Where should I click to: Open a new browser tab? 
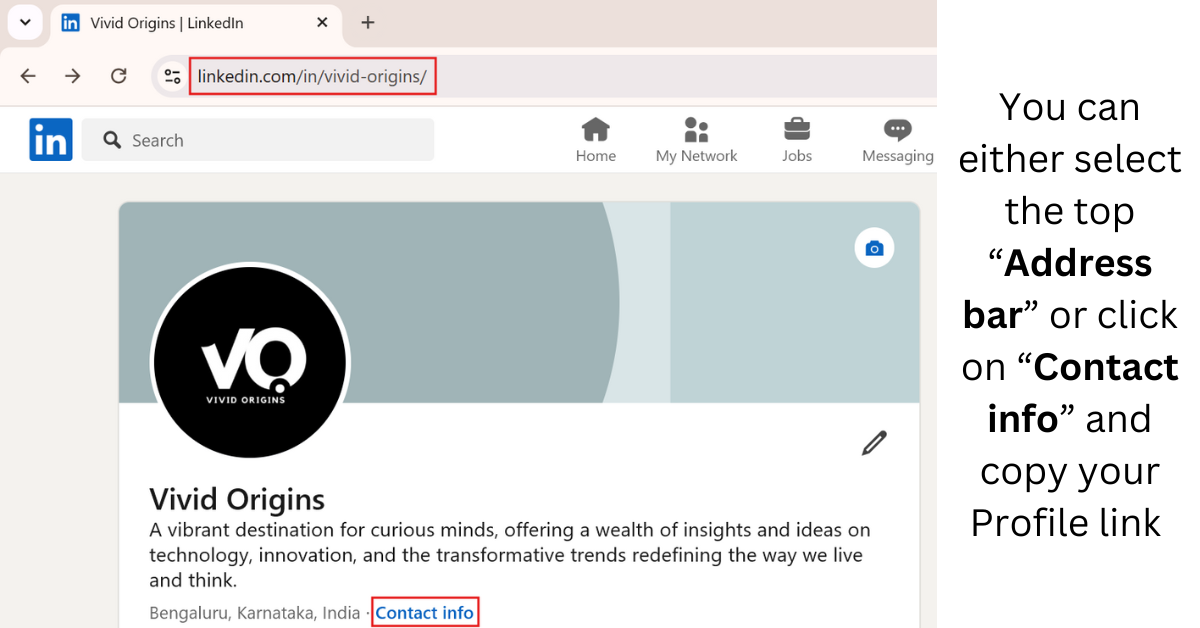(x=367, y=22)
